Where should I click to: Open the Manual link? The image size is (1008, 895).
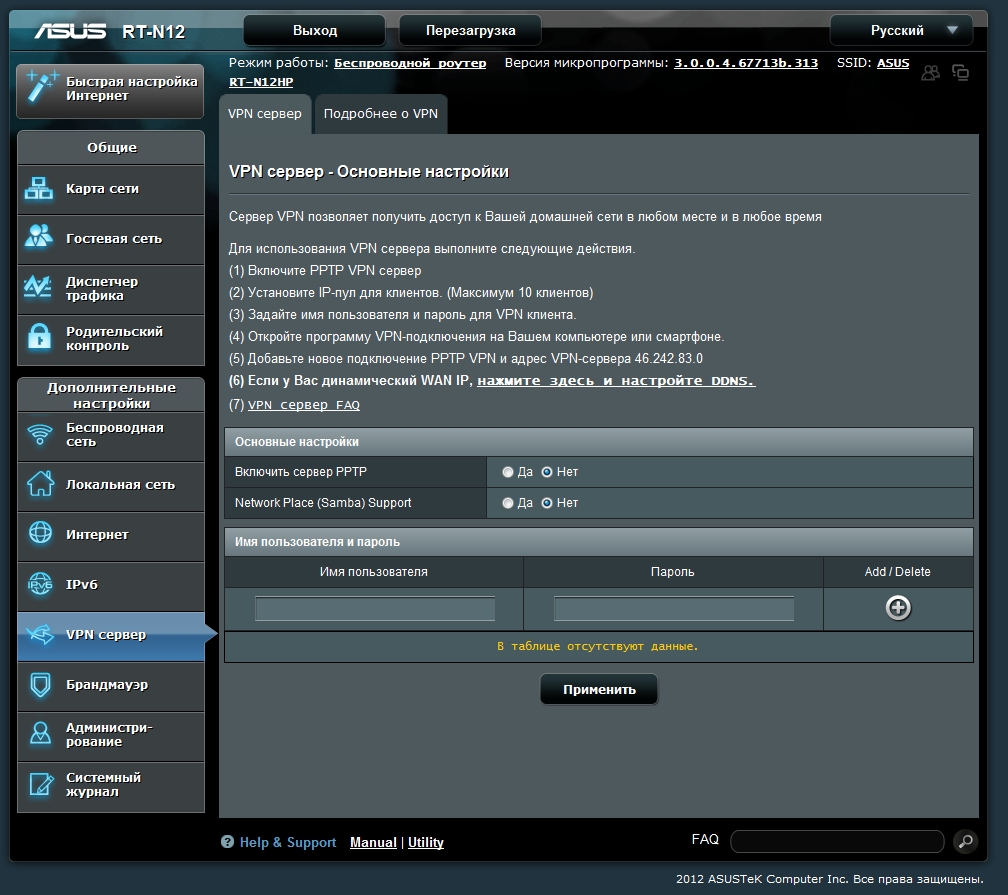click(x=373, y=842)
